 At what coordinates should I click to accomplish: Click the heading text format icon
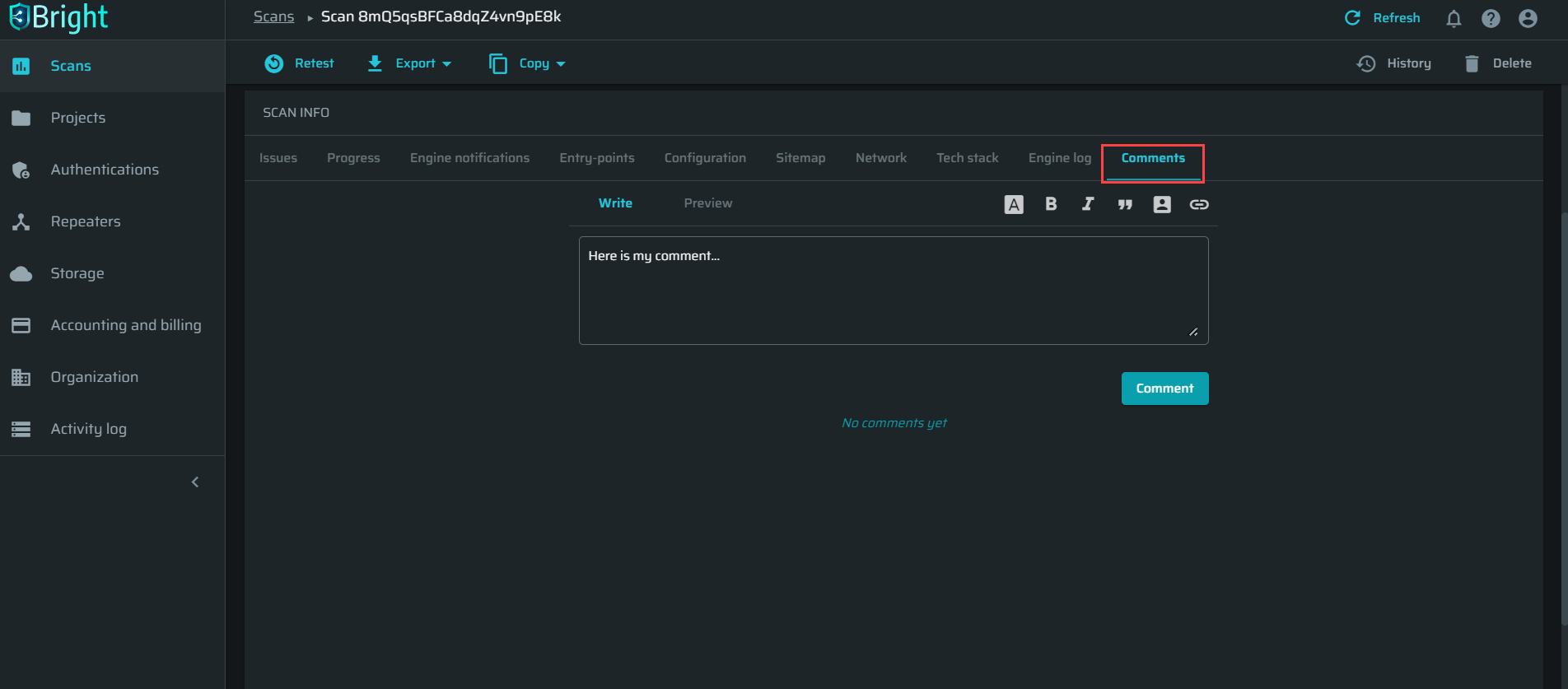pyautogui.click(x=1014, y=204)
